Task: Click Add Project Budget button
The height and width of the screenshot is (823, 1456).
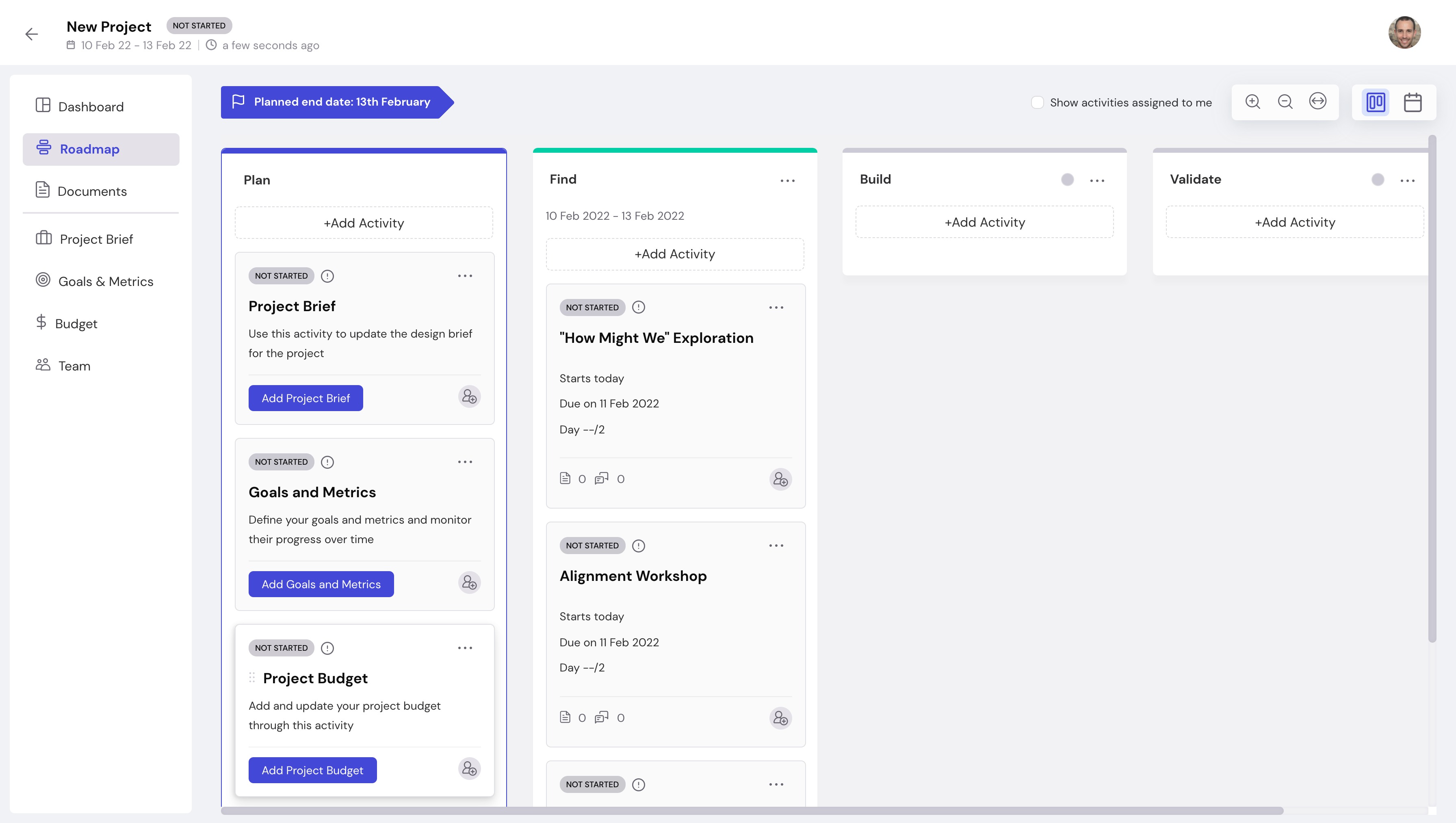Action: 312,770
